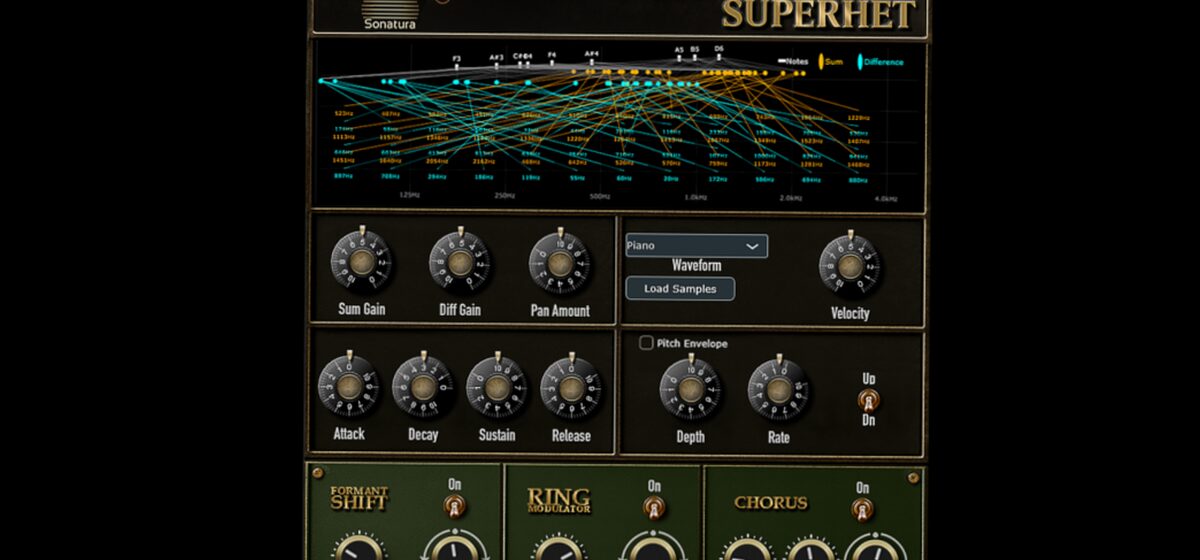Image resolution: width=1200 pixels, height=560 pixels.
Task: Click the orange Sum legend entry
Action: point(831,62)
